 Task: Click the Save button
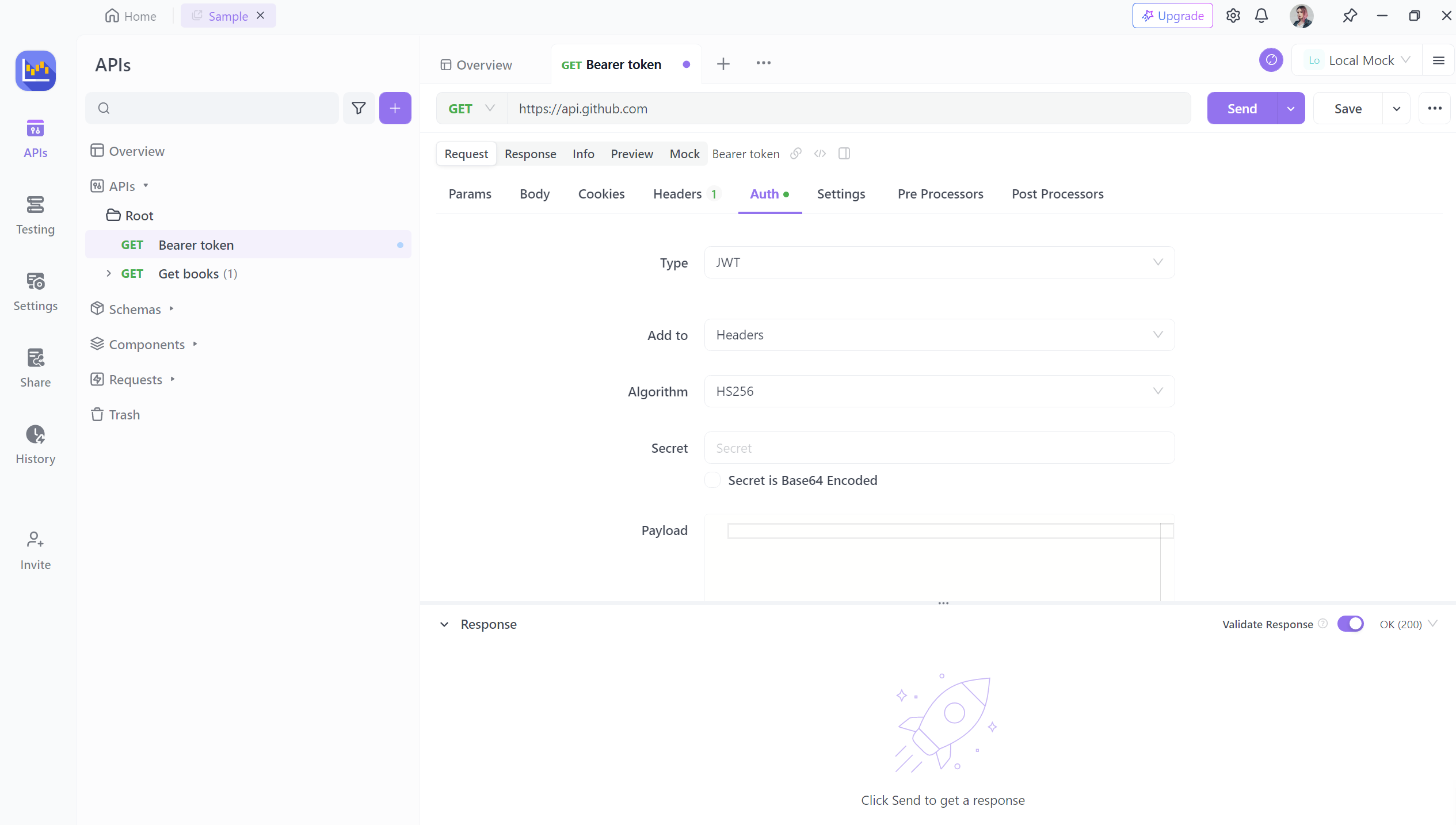tap(1348, 108)
